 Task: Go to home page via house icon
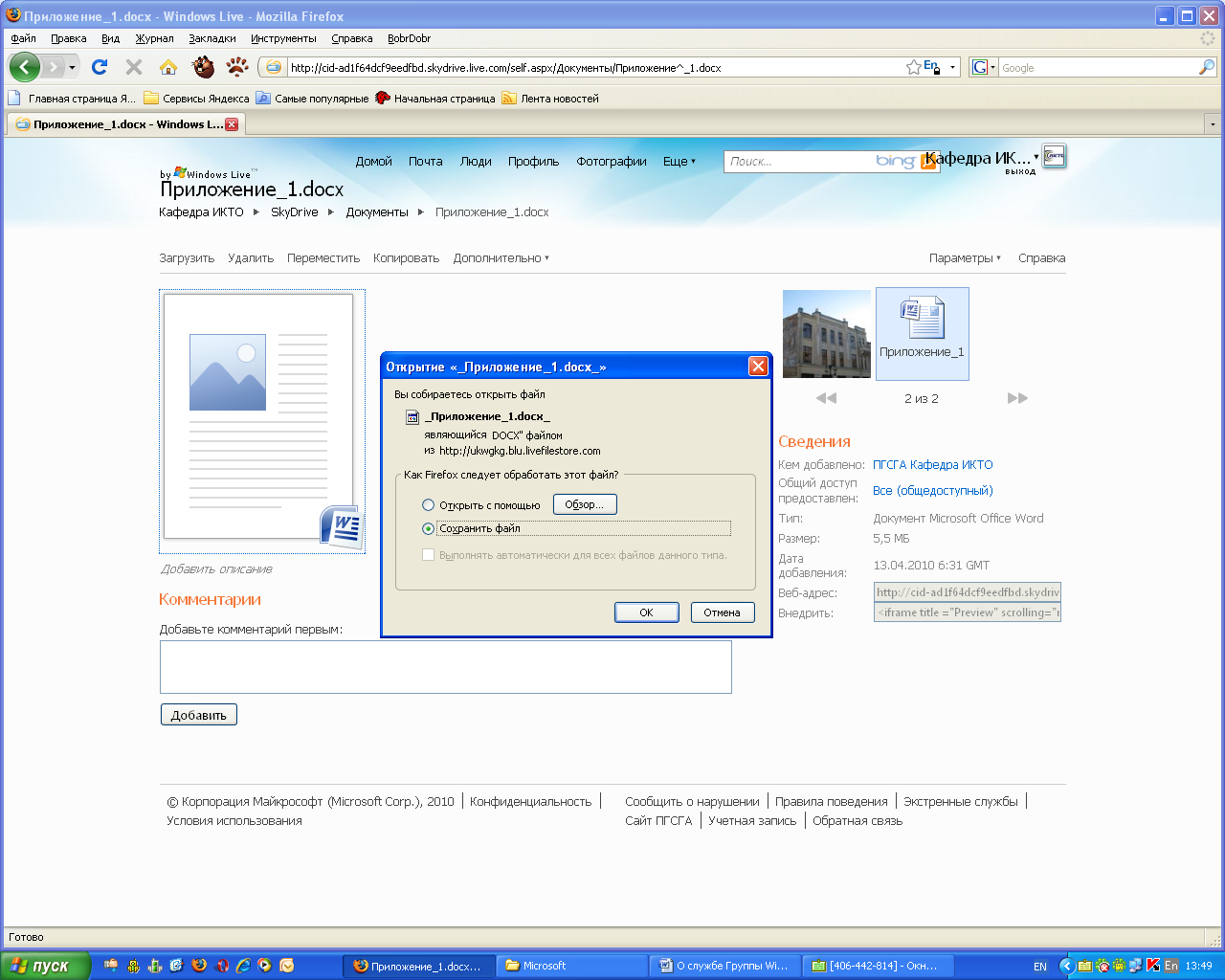pos(168,67)
